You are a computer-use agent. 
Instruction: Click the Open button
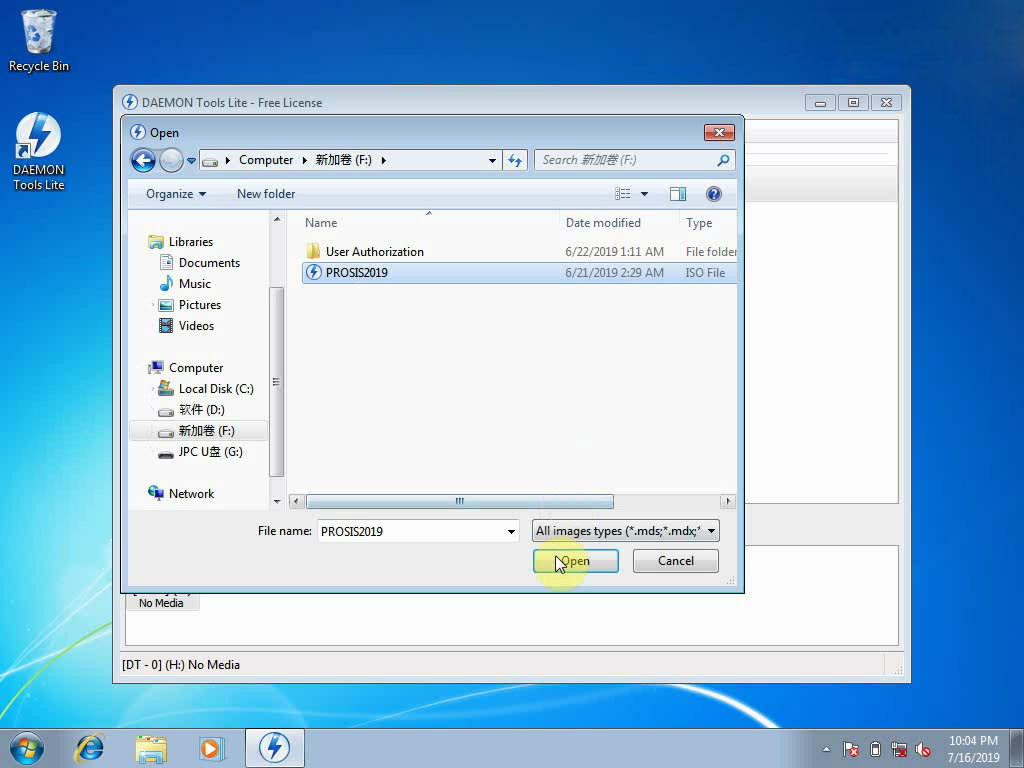[575, 561]
